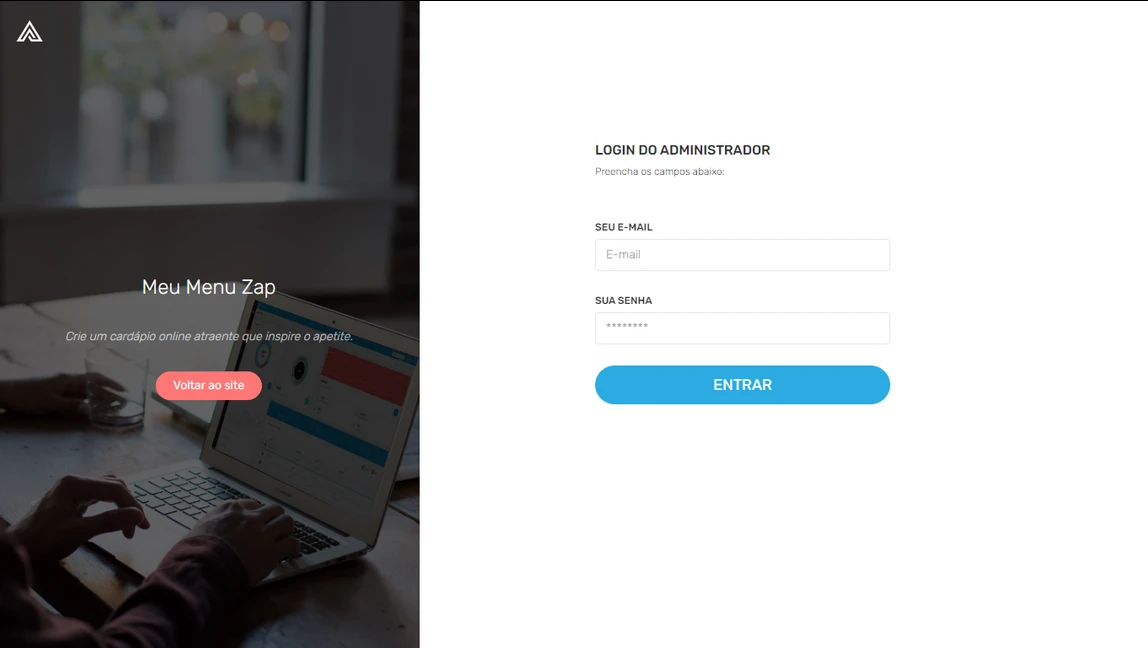
Task: Click the LOGIN DO ADMINISTRADOR heading
Action: (x=682, y=150)
